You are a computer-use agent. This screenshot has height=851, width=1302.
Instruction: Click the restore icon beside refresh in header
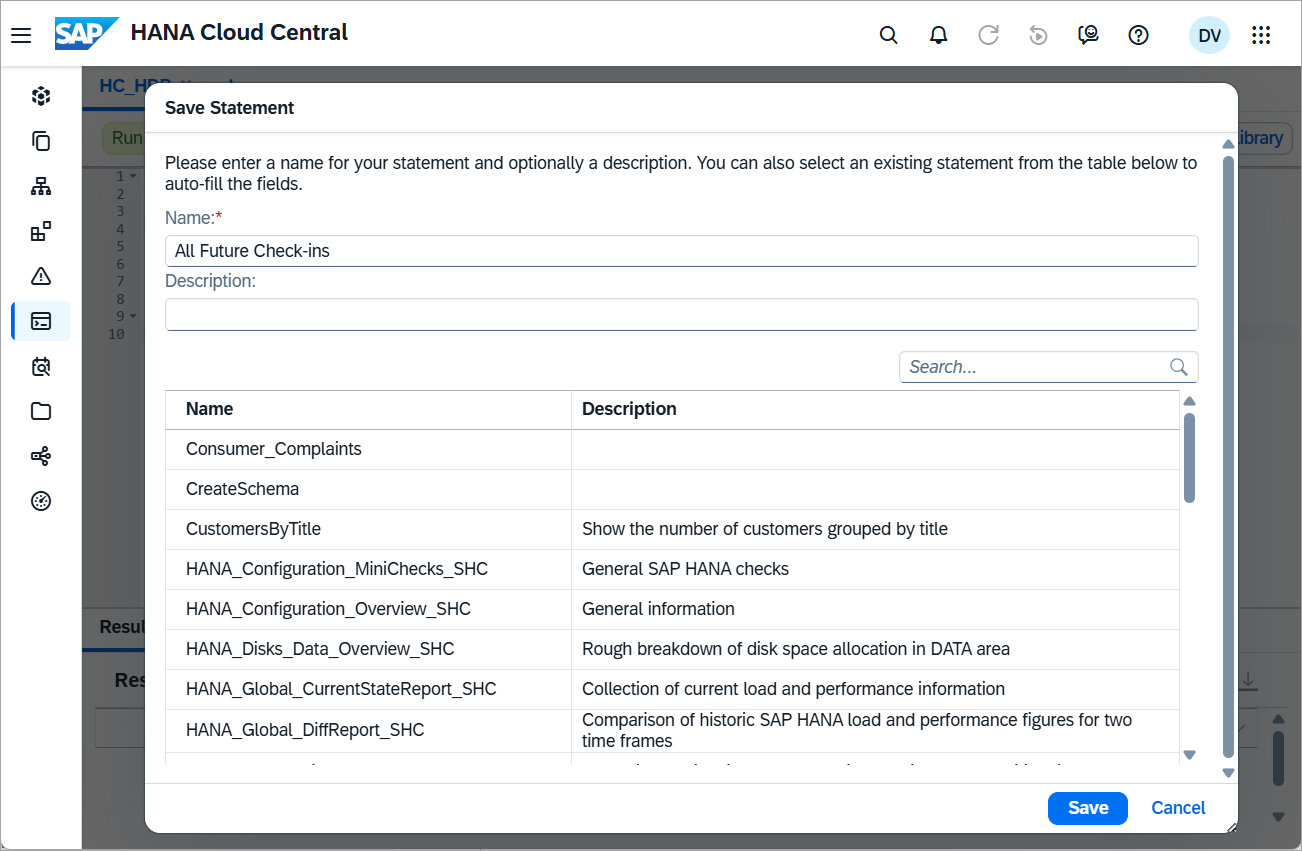pos(1038,36)
